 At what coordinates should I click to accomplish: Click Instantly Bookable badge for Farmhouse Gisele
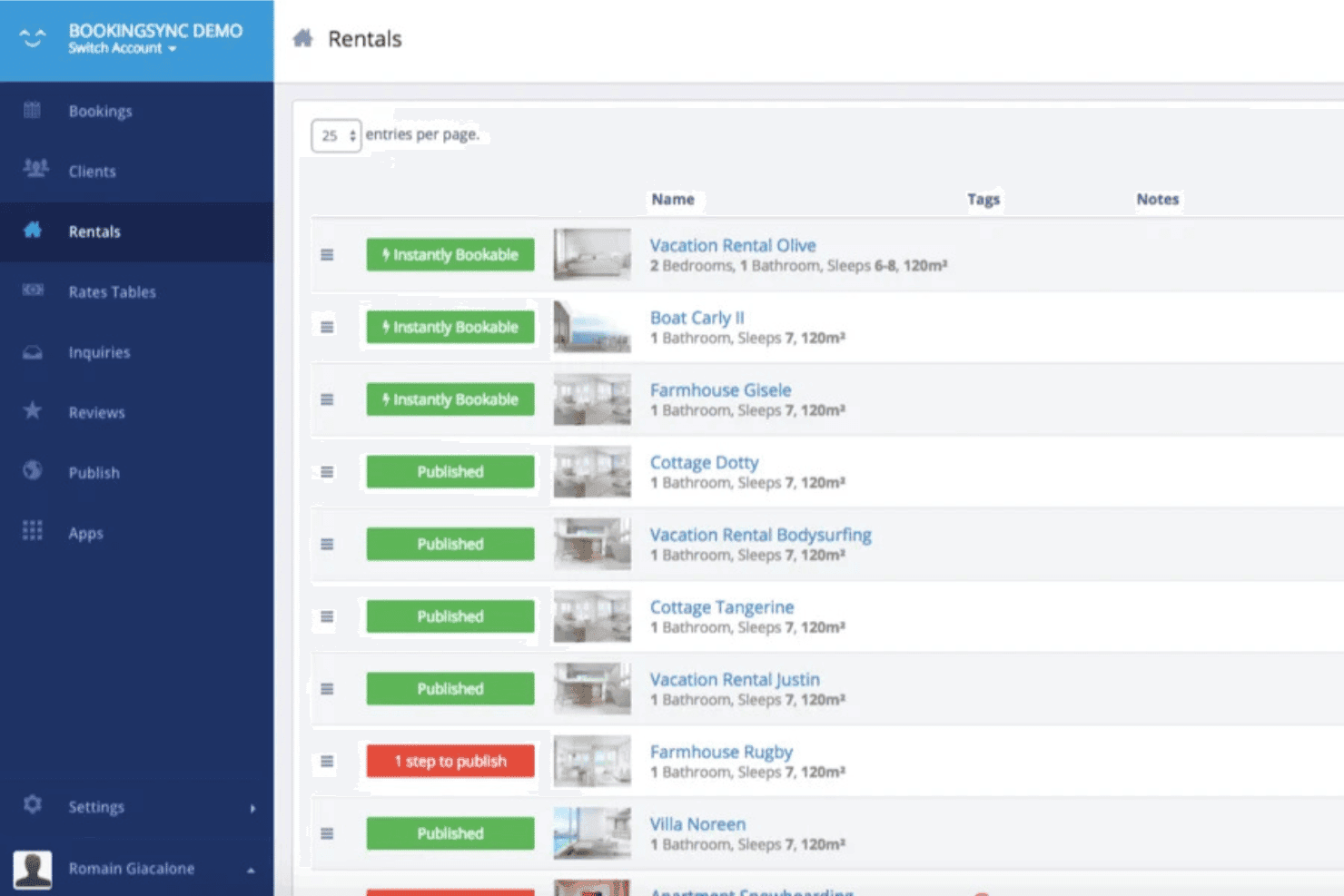pos(450,399)
